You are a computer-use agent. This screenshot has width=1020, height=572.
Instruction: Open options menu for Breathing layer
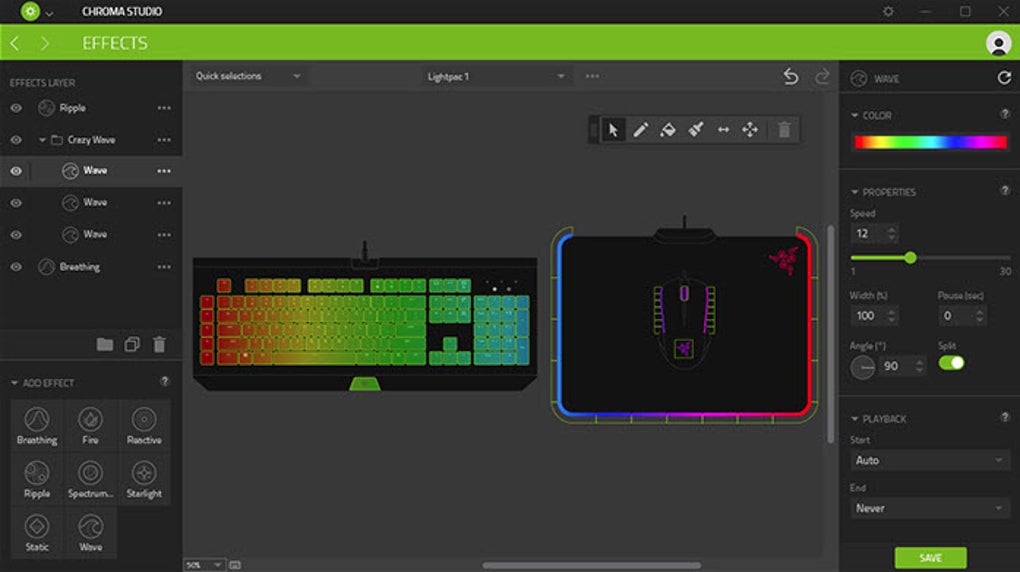tap(164, 267)
